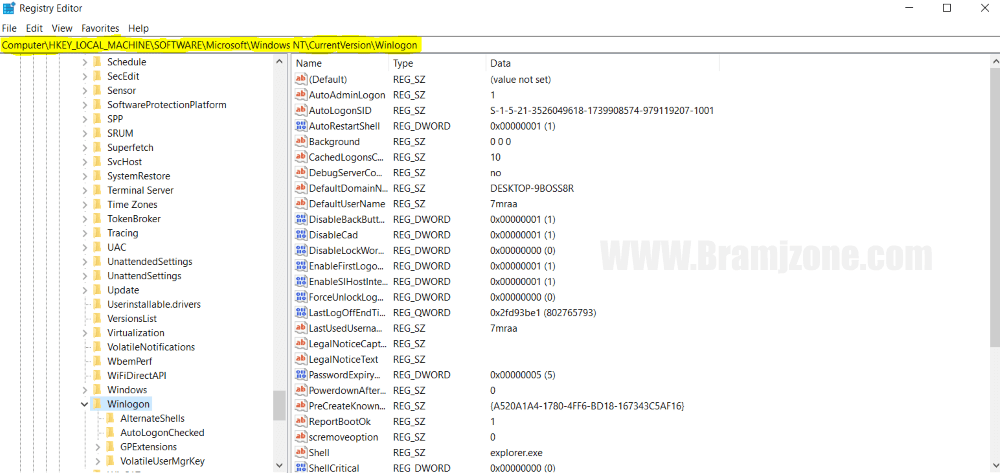Select the Tracing folder icon
This screenshot has height=473, width=1000.
(x=97, y=233)
